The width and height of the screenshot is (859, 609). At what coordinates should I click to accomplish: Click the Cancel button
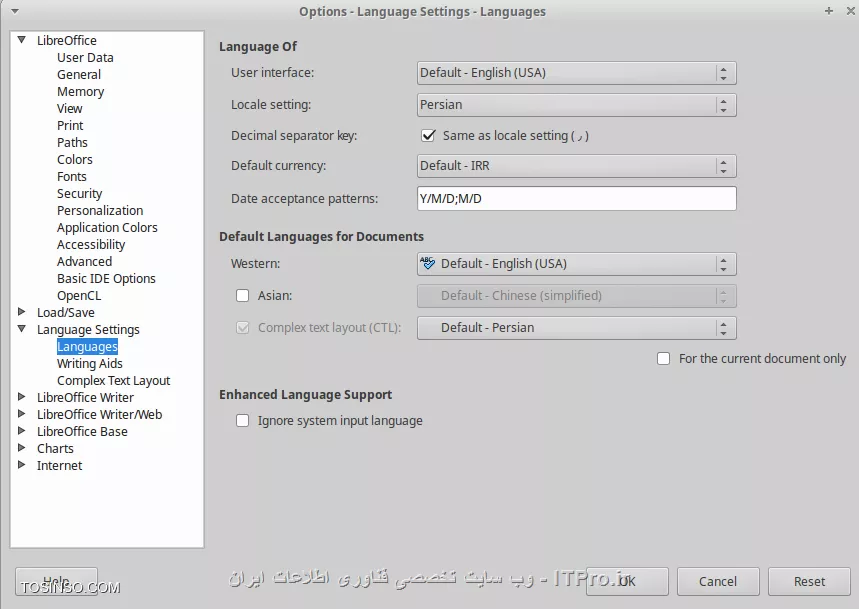(x=718, y=581)
